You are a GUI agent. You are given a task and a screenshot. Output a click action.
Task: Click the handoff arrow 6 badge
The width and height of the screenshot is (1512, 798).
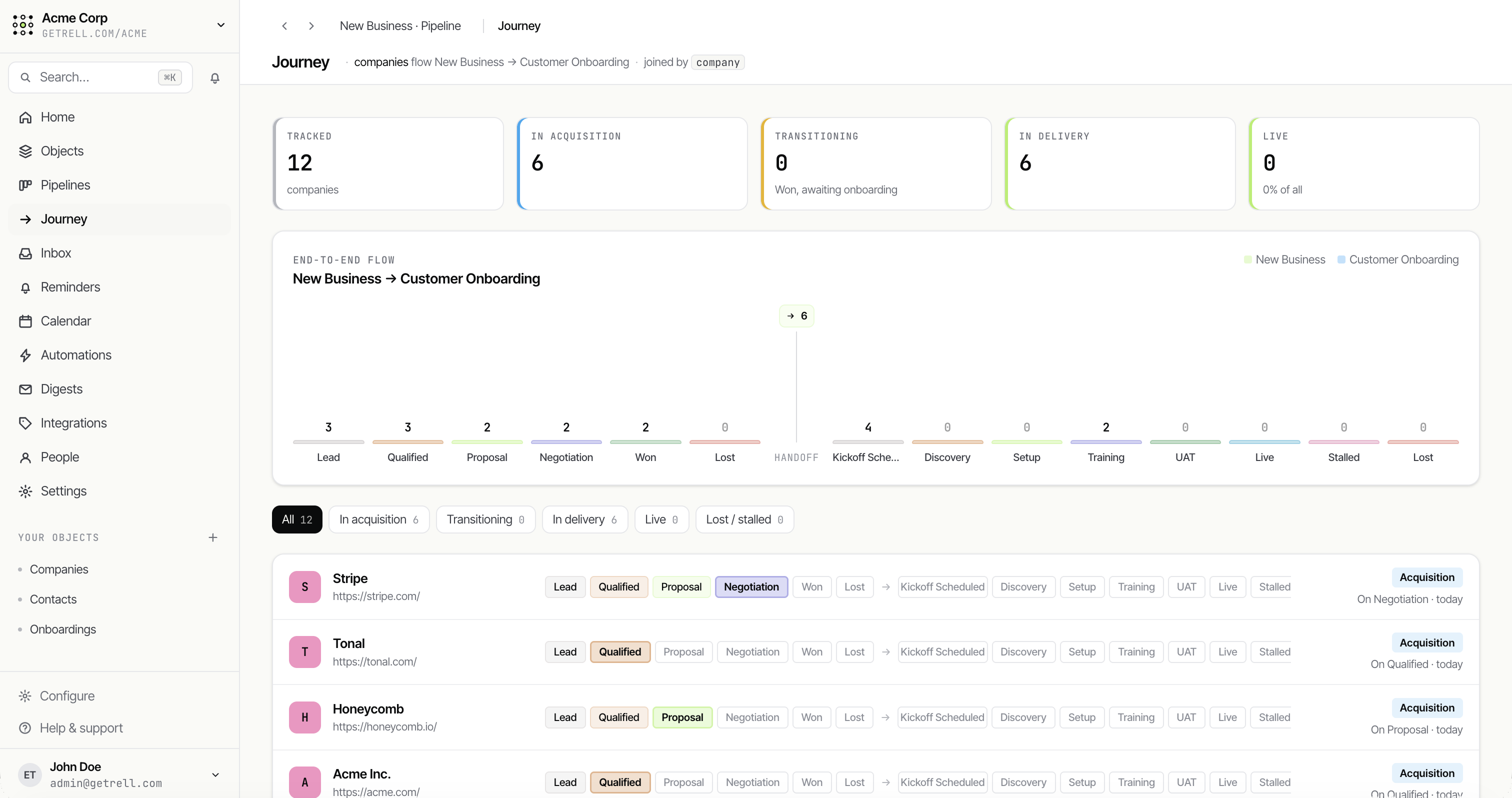(796, 315)
